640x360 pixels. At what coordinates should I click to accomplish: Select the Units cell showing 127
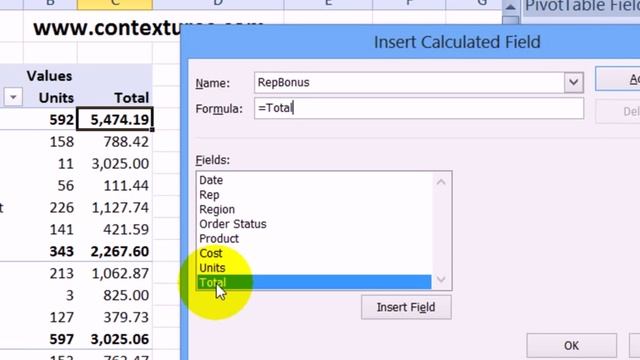click(x=51, y=318)
